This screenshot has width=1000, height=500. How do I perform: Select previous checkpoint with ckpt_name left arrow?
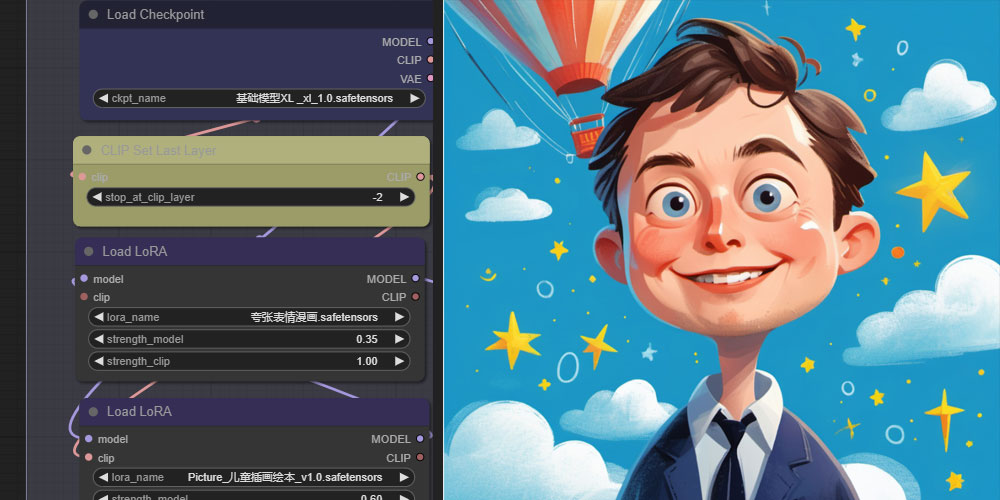103,98
